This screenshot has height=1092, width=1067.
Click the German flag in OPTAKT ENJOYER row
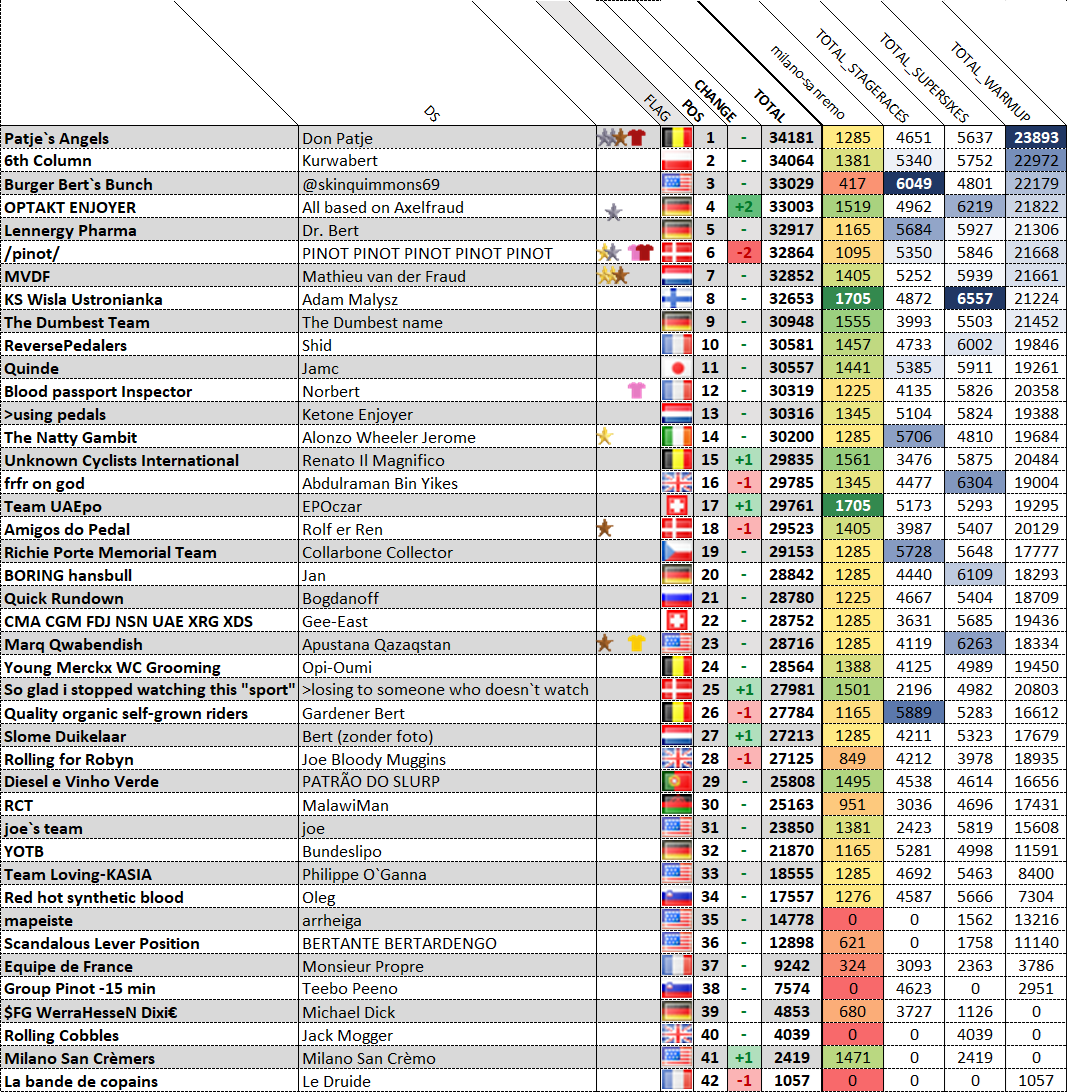tap(676, 206)
